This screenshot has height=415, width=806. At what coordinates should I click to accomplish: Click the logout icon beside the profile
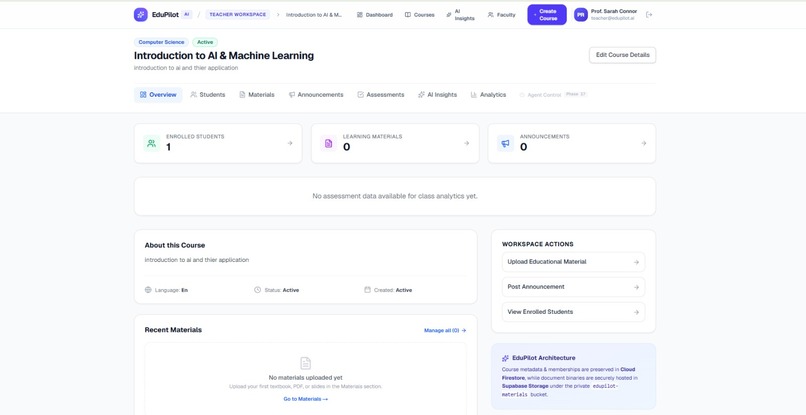pos(649,15)
